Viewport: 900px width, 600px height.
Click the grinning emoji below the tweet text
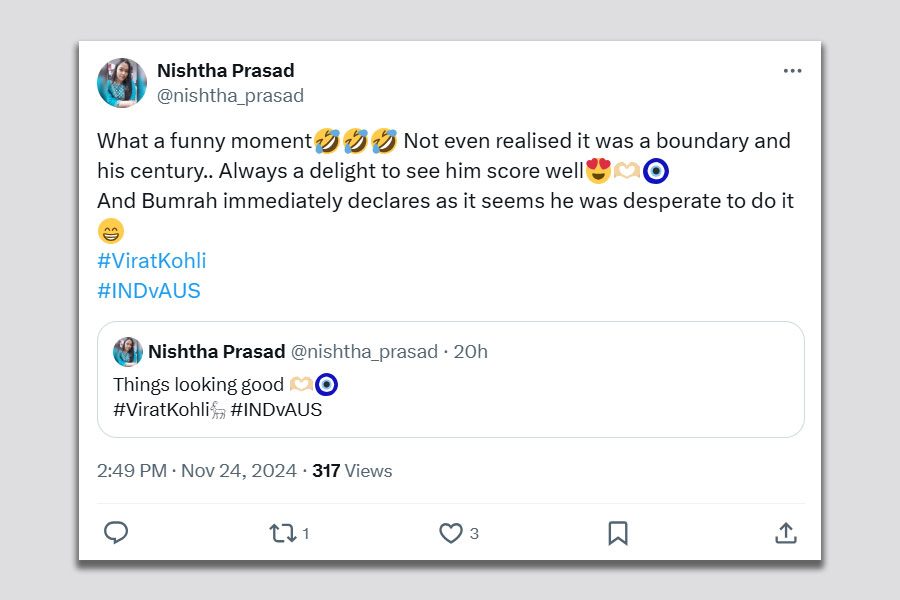click(110, 232)
